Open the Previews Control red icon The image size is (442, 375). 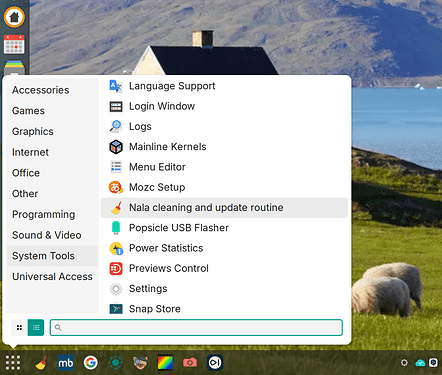tap(116, 269)
